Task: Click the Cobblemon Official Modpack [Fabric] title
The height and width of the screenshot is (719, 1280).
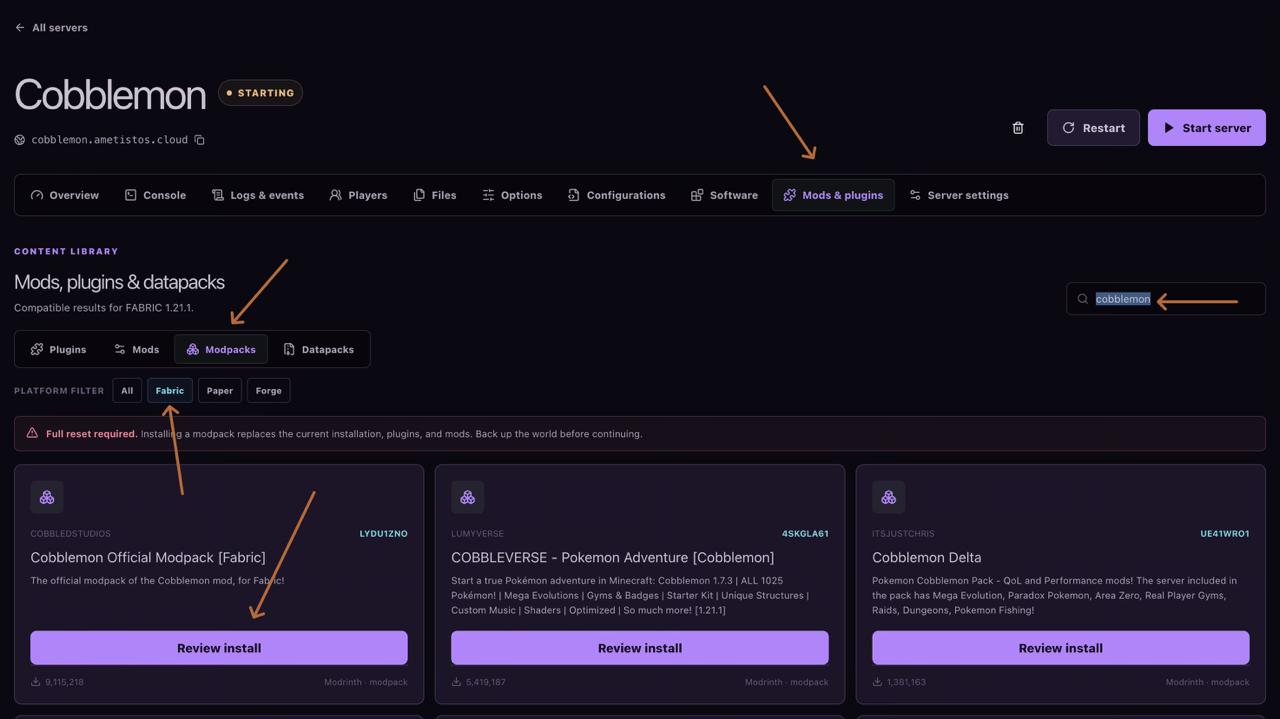Action: 148,558
